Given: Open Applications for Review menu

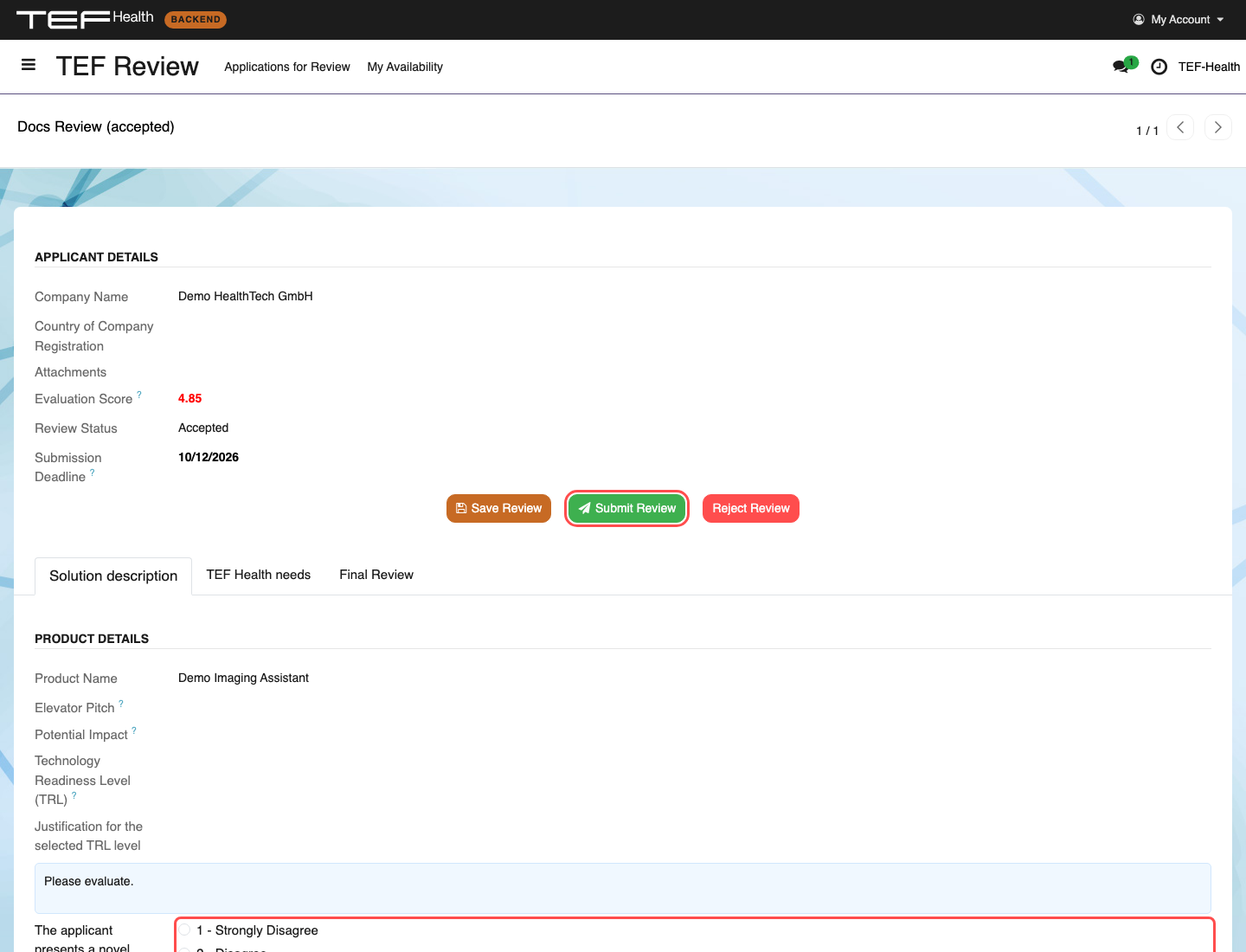Looking at the screenshot, I should (287, 67).
